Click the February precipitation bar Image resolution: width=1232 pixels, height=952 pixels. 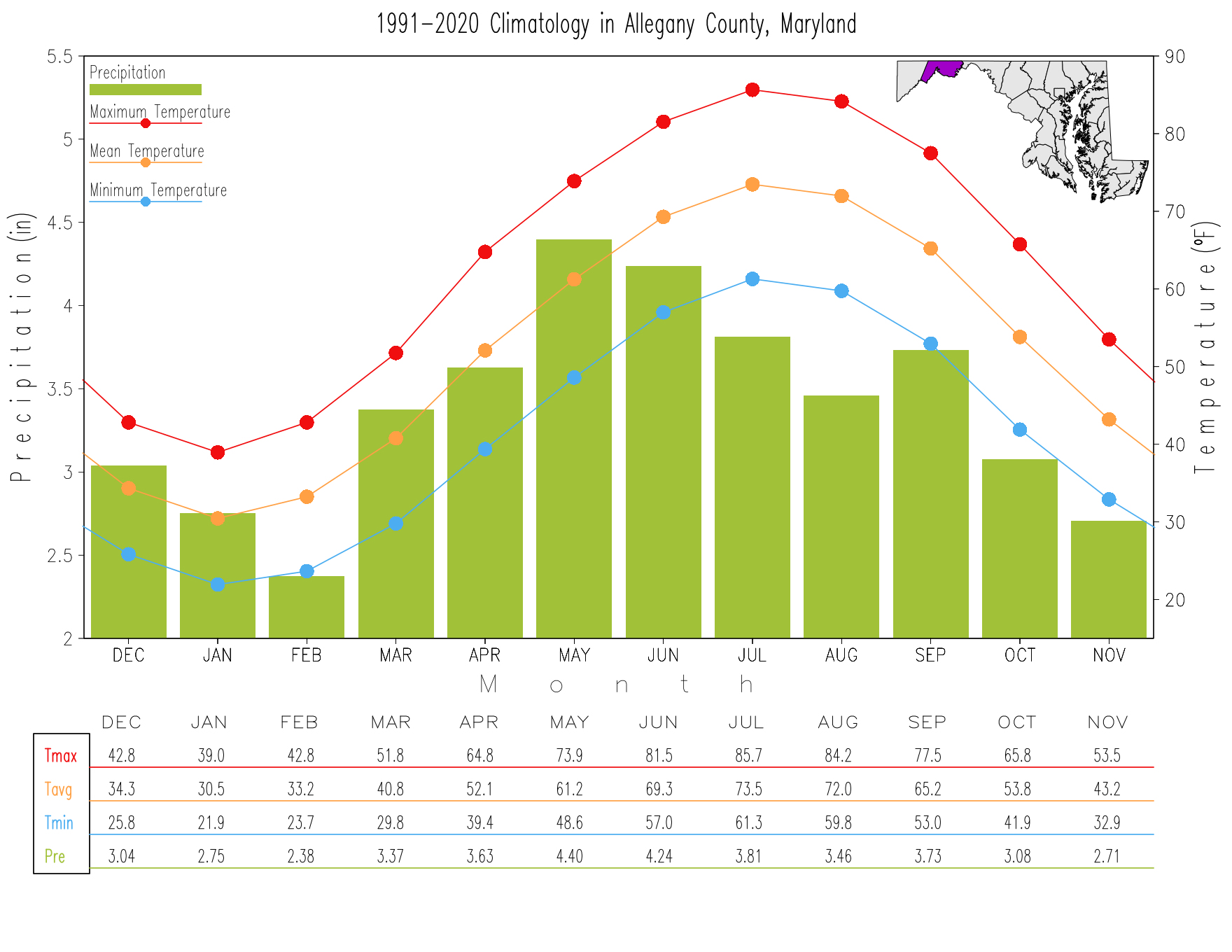(x=307, y=607)
